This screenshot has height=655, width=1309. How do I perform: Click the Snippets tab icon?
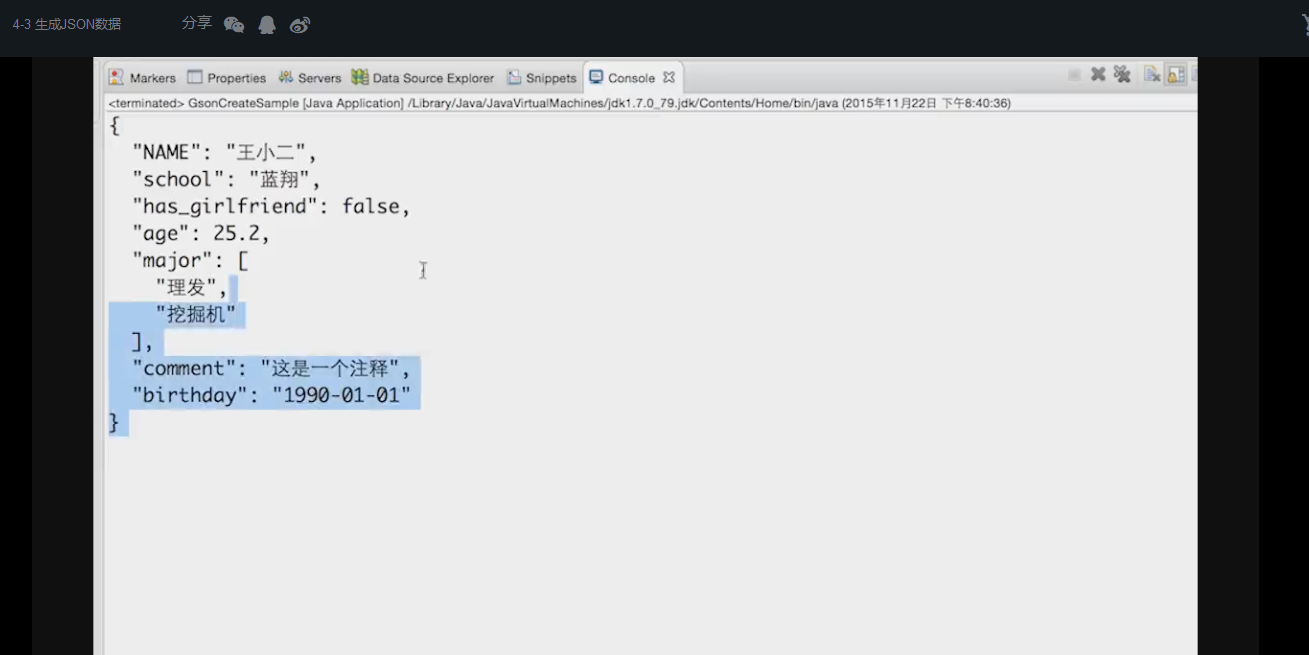click(x=514, y=77)
